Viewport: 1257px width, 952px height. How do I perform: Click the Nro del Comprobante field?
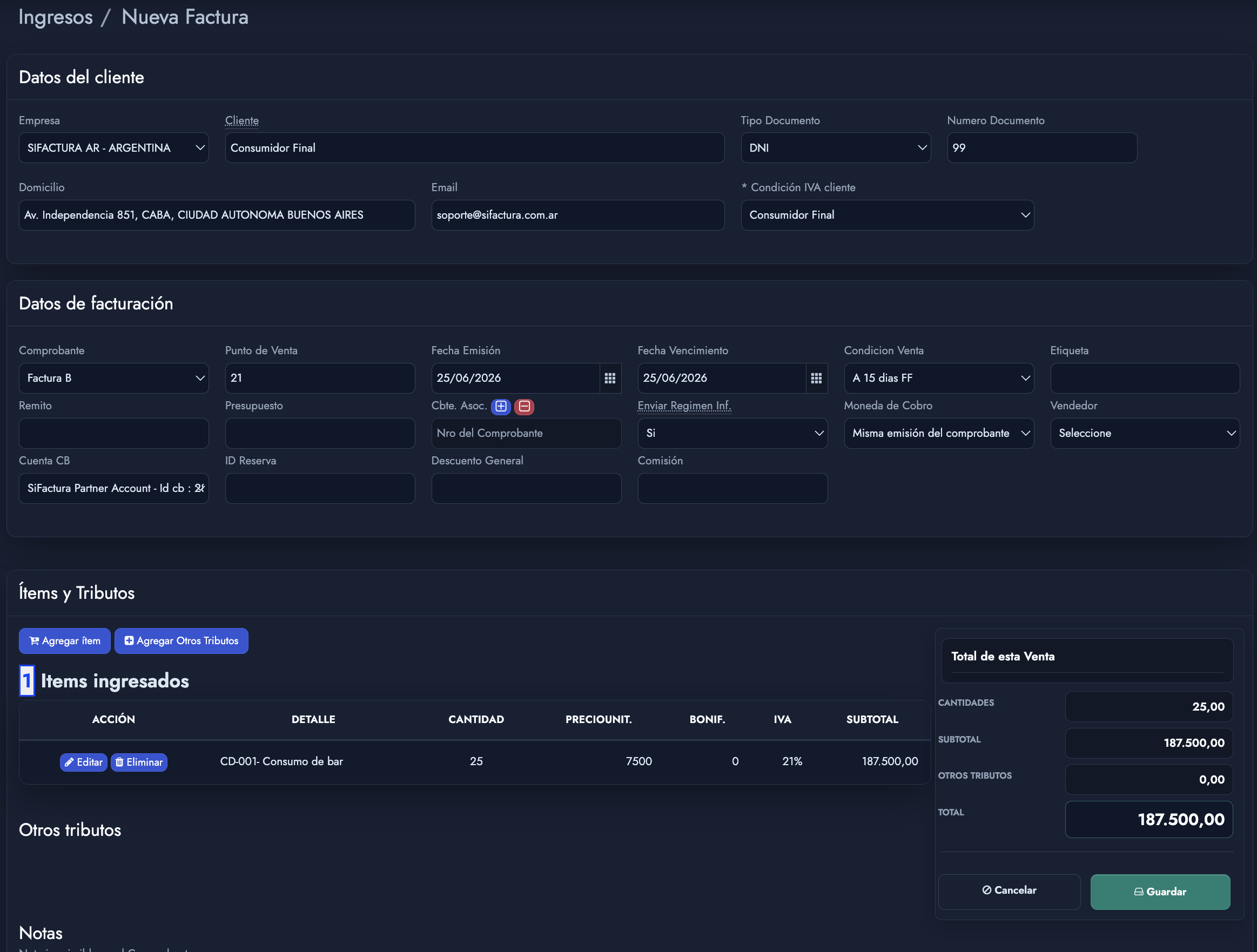(x=526, y=434)
